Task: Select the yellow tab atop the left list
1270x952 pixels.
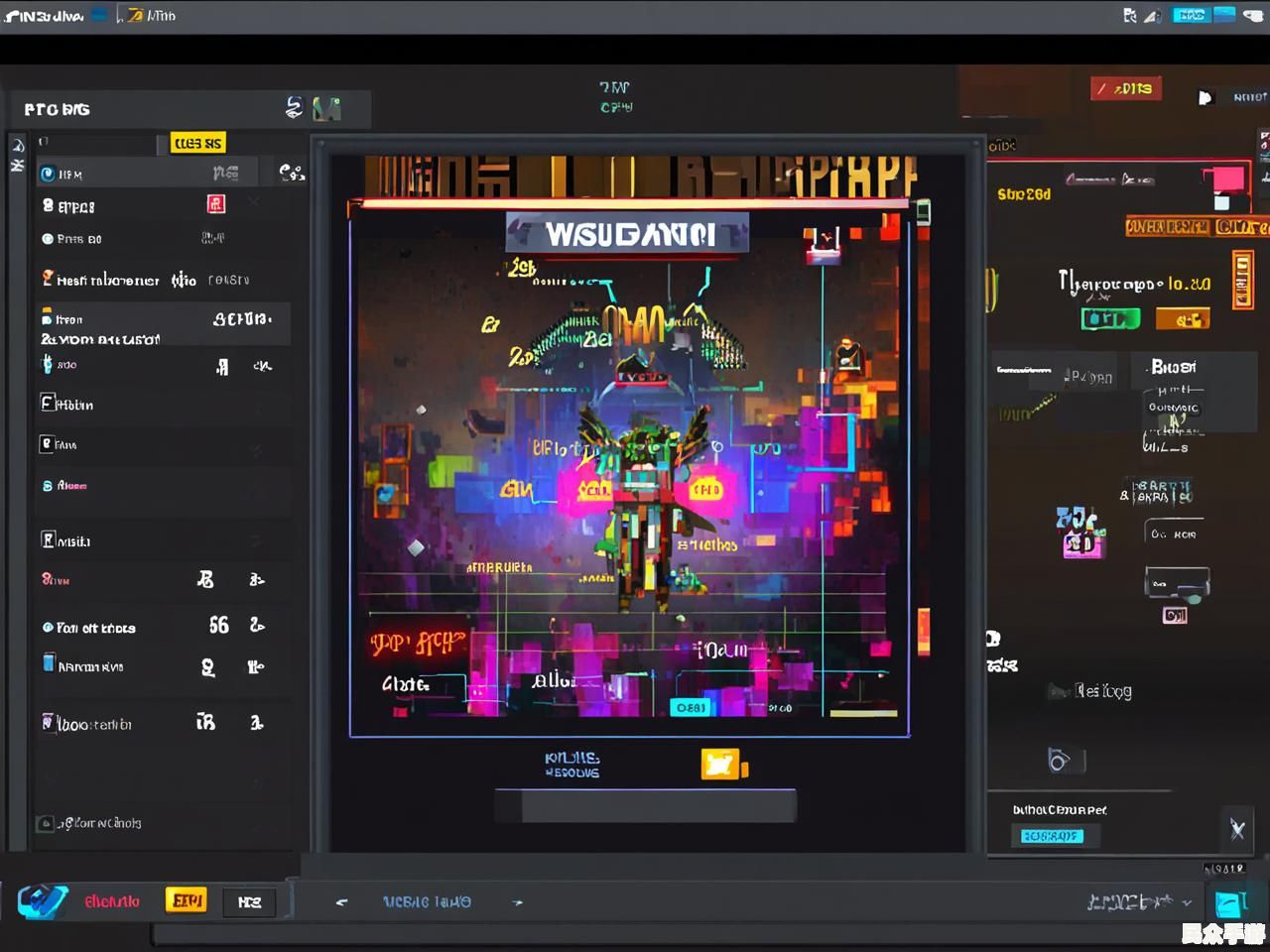Action: pos(197,143)
